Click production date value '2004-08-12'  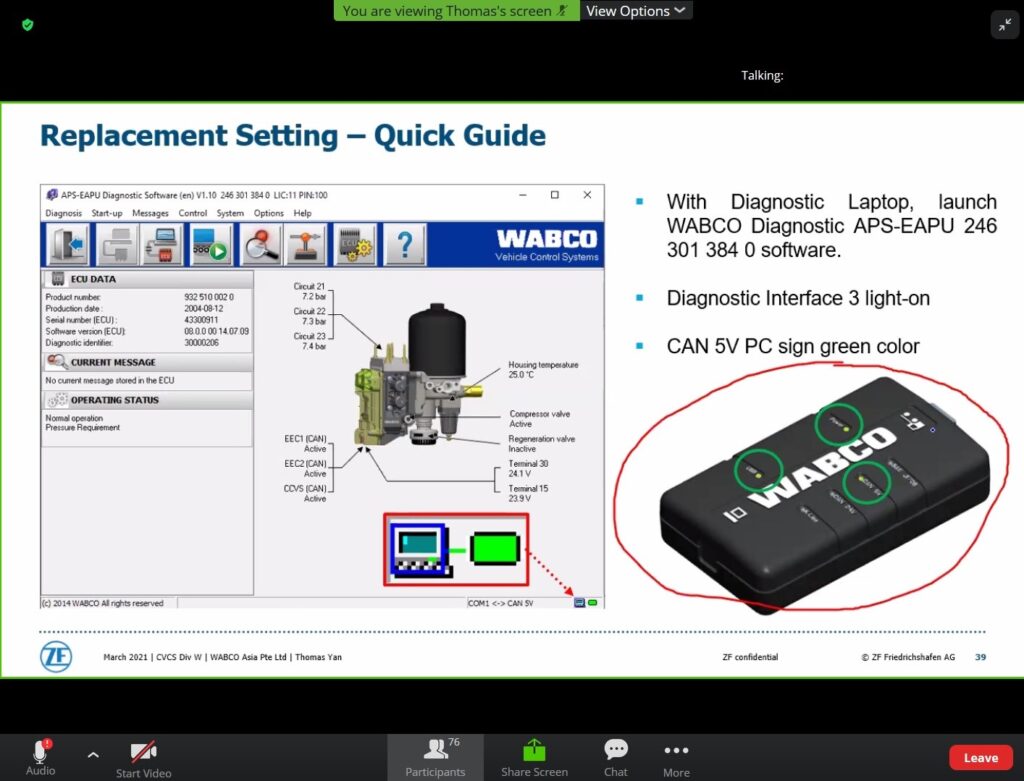point(204,308)
